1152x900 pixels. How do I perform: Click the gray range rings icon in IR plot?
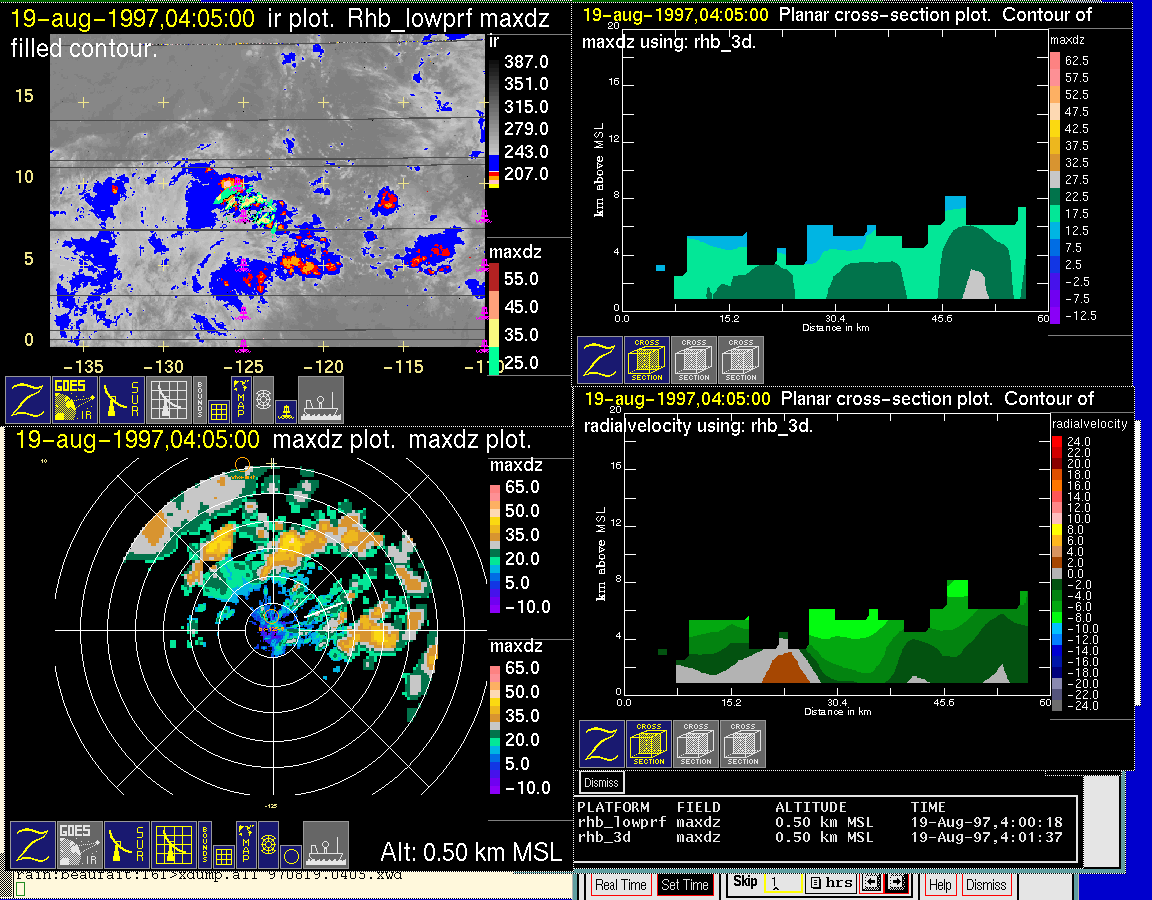(264, 400)
